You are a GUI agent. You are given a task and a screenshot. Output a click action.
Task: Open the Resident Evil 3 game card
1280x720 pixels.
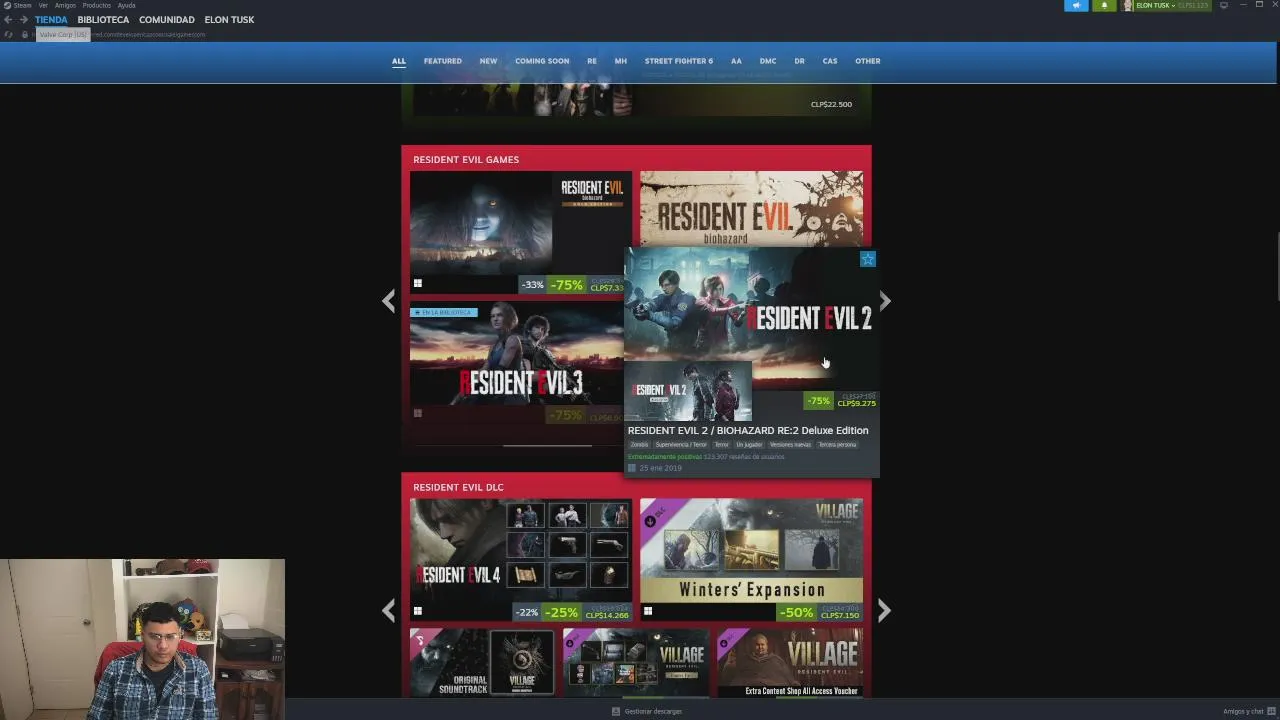click(x=516, y=364)
